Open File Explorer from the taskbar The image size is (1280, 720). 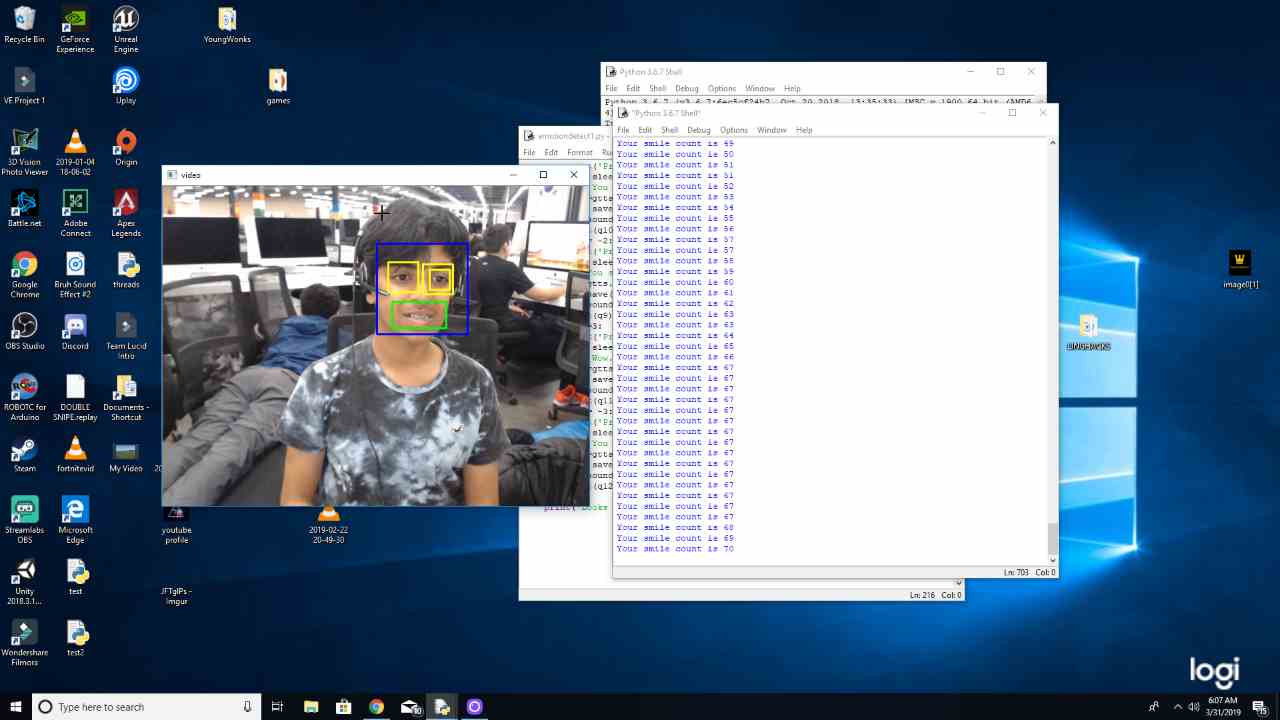[311, 706]
